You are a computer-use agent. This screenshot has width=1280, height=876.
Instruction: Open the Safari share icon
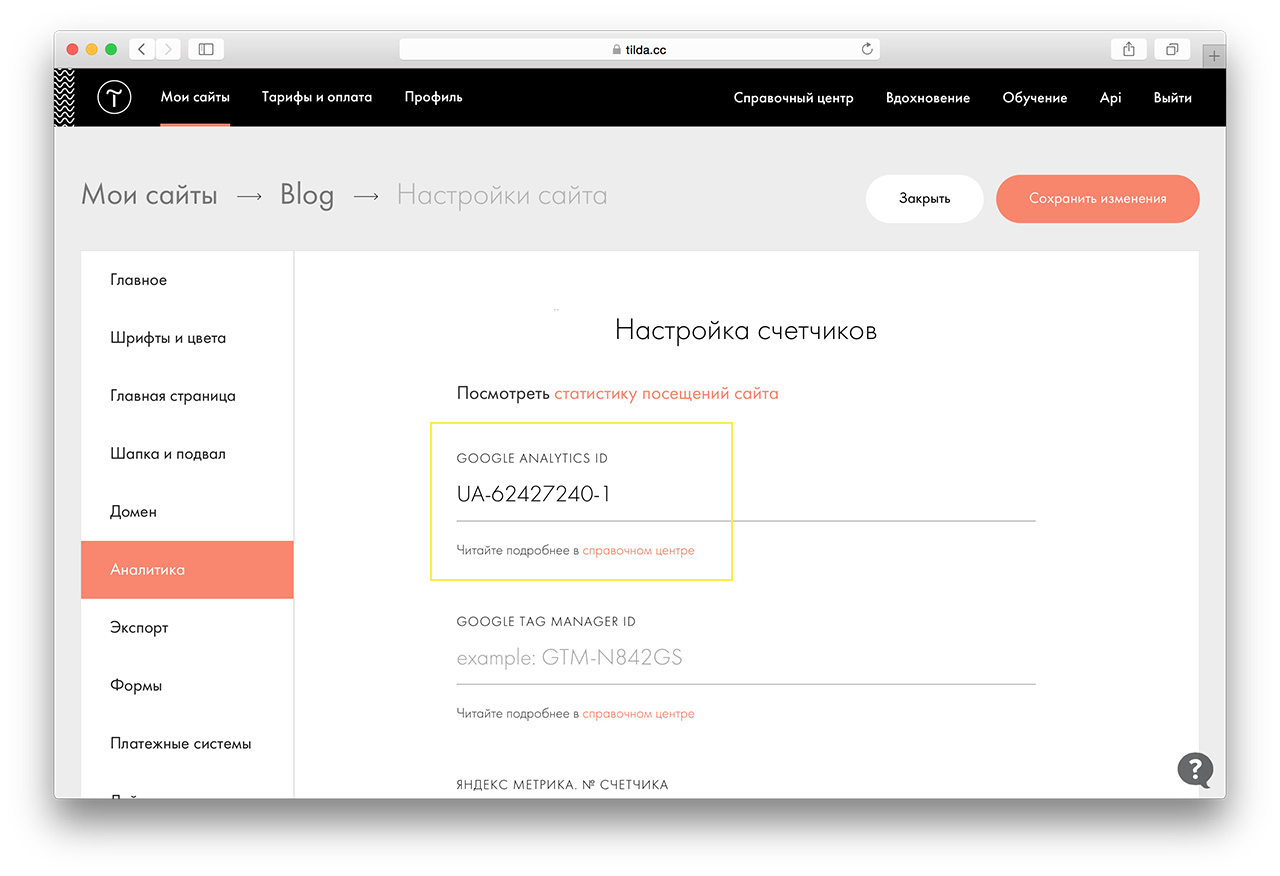click(1129, 49)
